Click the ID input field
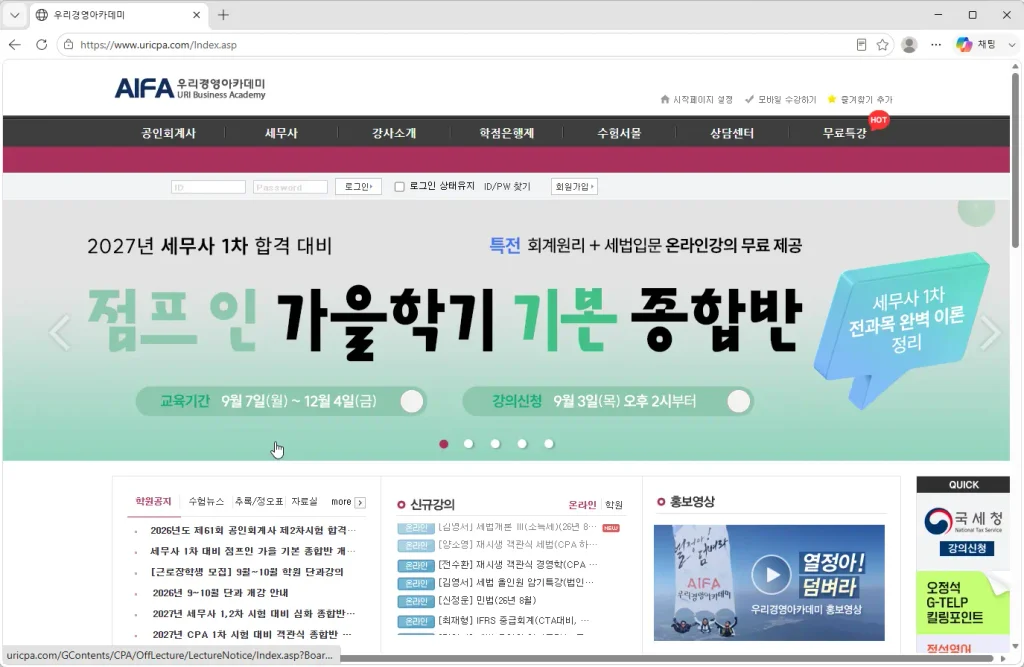 pyautogui.click(x=208, y=187)
